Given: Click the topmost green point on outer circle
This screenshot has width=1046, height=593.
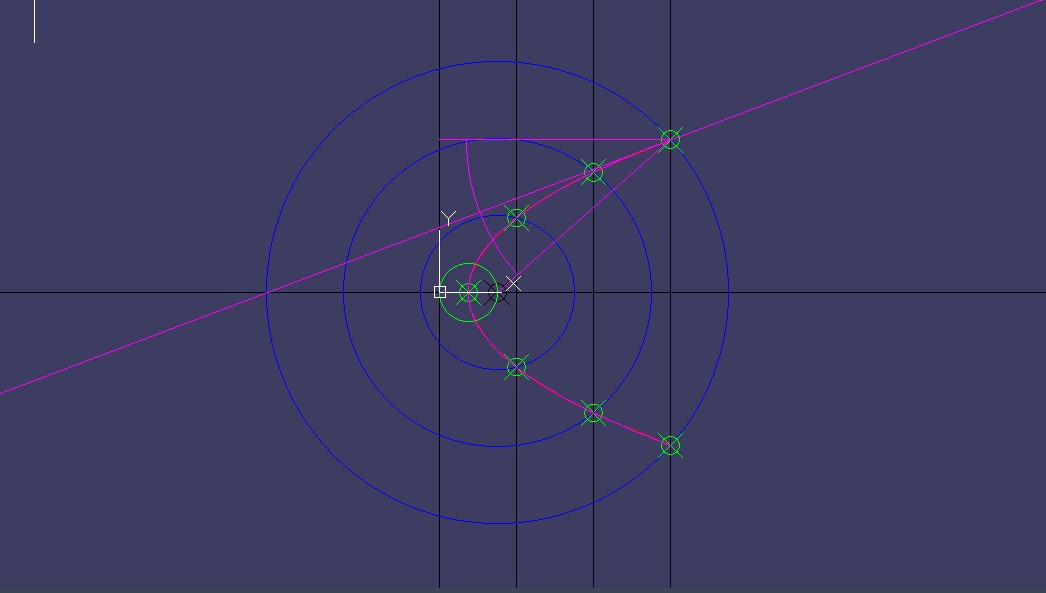Looking at the screenshot, I should [671, 140].
